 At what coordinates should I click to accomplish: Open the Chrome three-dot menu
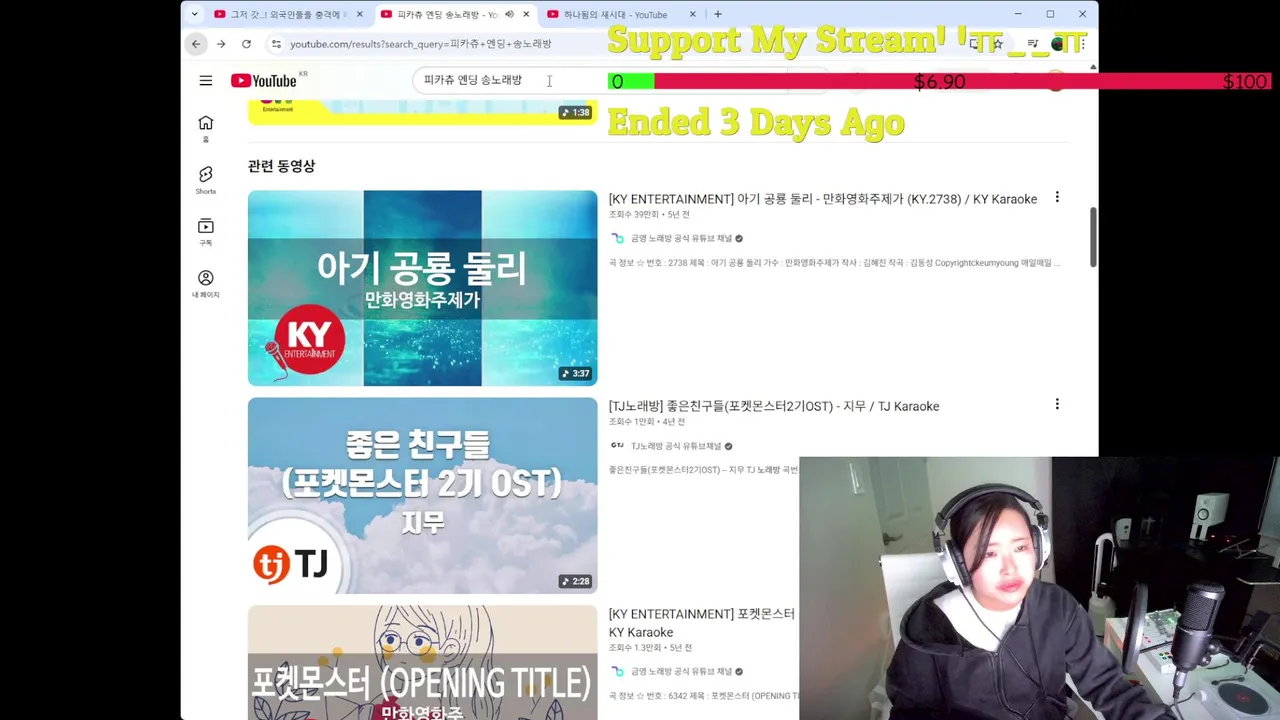click(1083, 44)
